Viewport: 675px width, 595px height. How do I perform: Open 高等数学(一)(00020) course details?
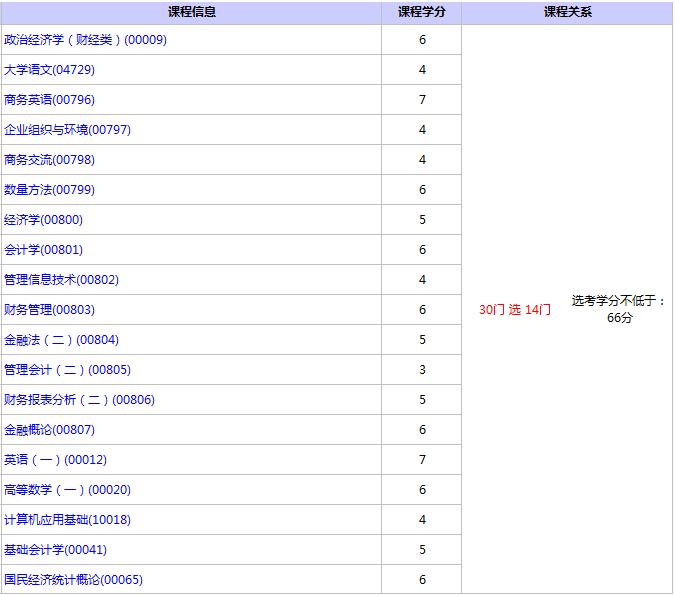click(68, 490)
